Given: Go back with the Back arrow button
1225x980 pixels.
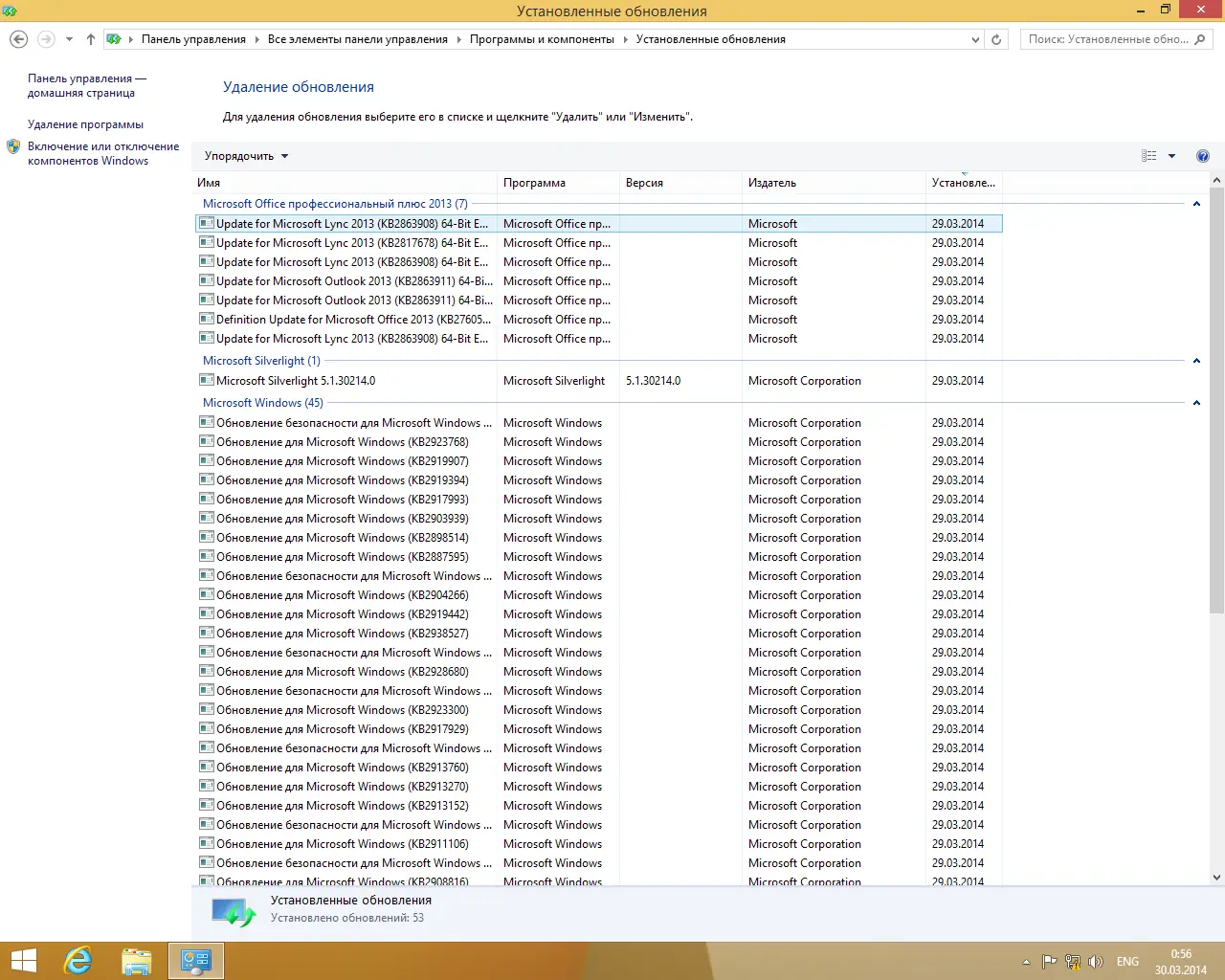Looking at the screenshot, I should (x=18, y=39).
